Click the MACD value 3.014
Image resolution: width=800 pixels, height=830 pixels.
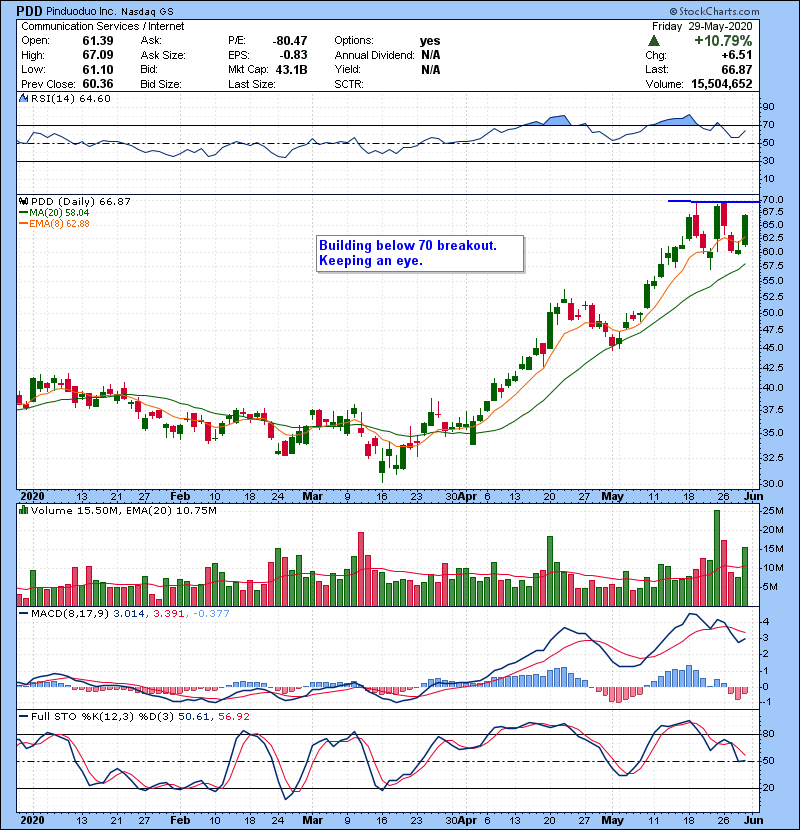(x=129, y=614)
